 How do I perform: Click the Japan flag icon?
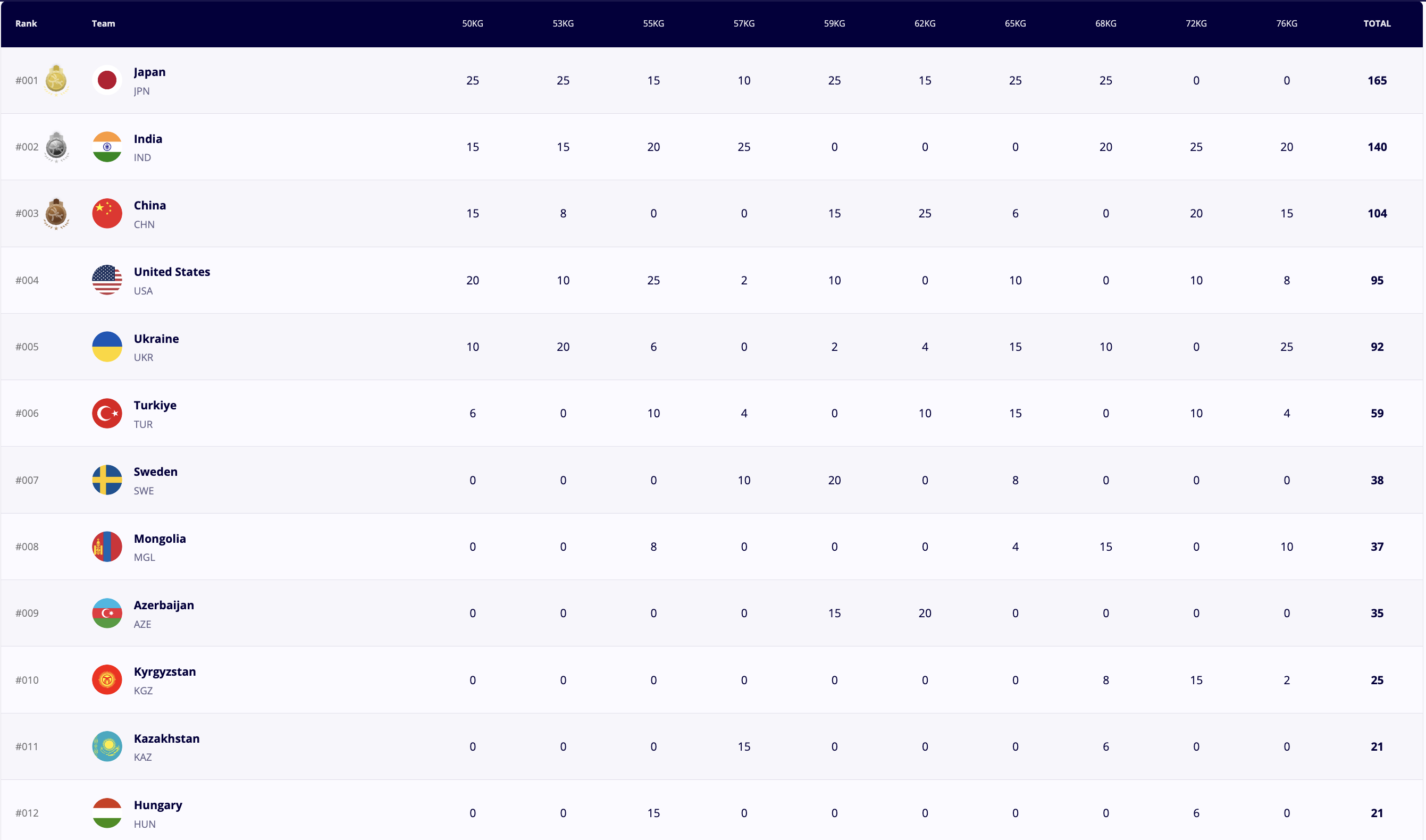point(107,80)
